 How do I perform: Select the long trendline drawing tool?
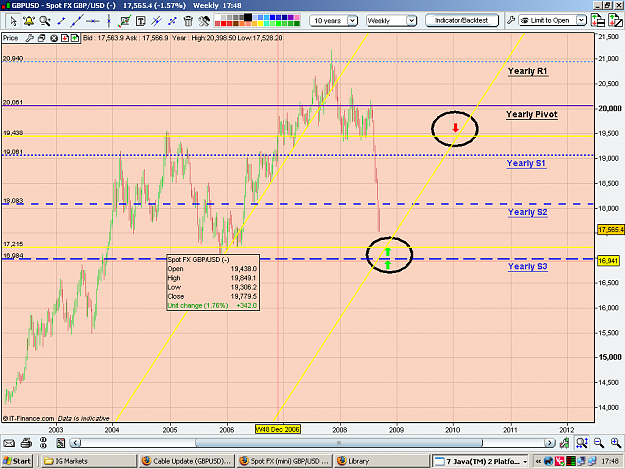[x=77, y=21]
